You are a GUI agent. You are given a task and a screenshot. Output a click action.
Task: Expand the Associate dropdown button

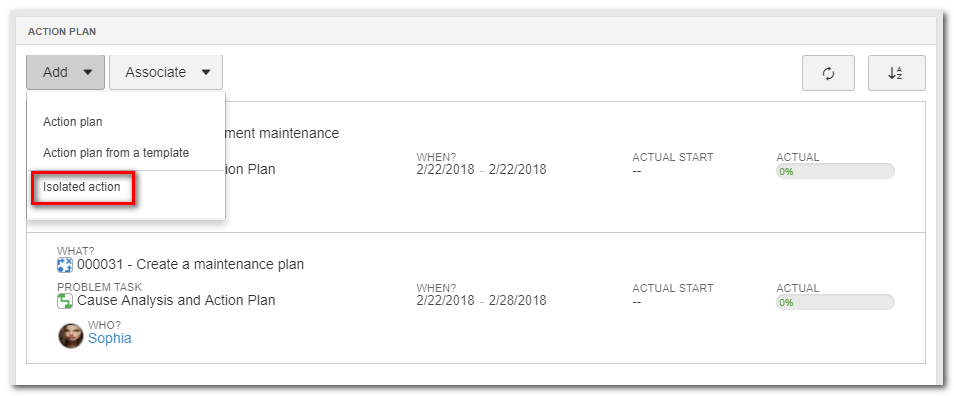tap(166, 72)
